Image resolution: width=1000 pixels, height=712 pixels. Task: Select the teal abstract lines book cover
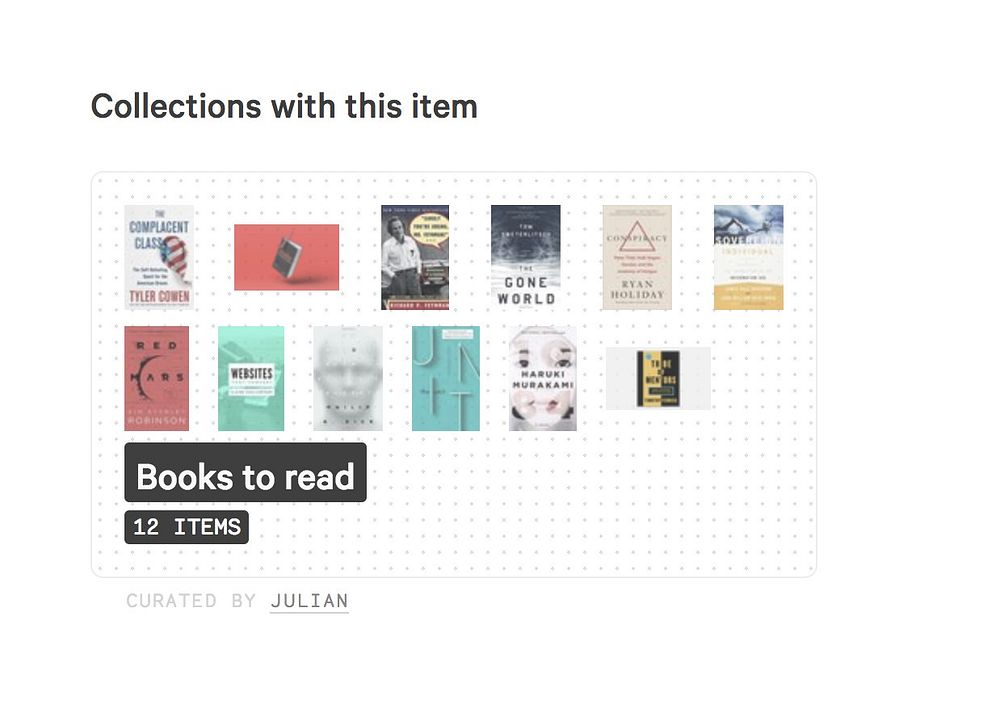pos(446,378)
